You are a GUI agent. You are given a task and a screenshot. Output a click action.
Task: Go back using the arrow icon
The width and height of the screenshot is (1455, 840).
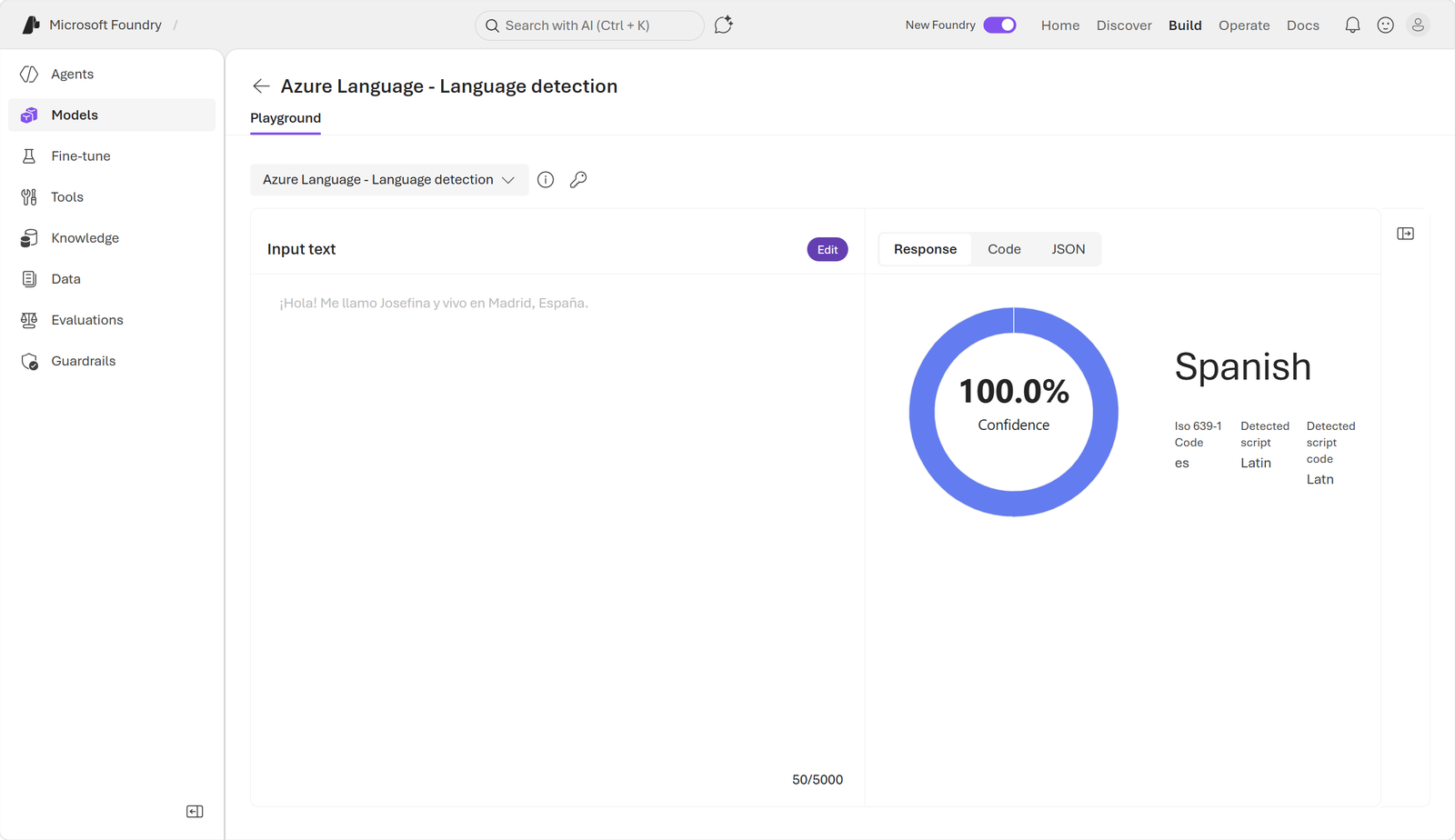click(261, 86)
